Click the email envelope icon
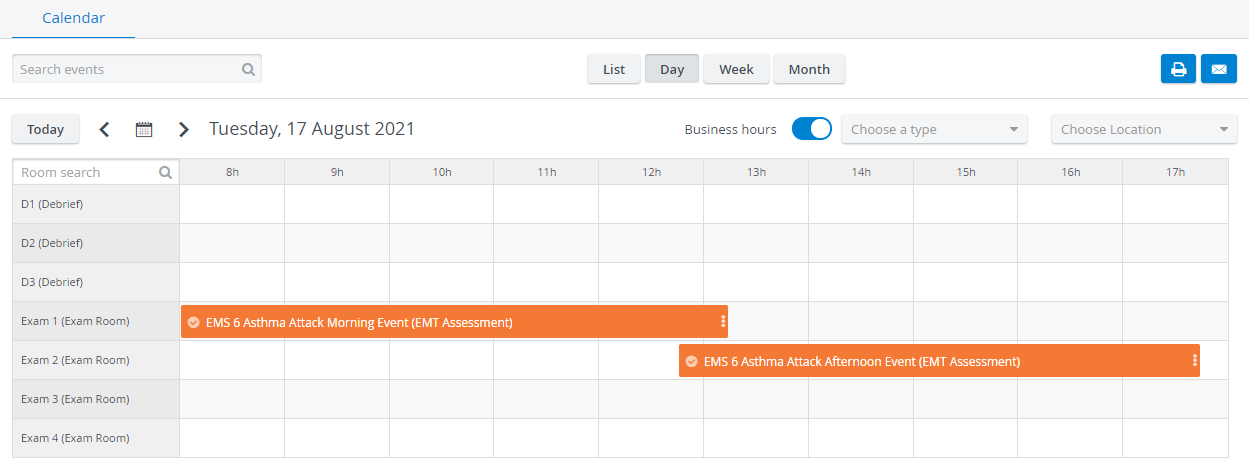This screenshot has width=1249, height=458. pyautogui.click(x=1218, y=69)
